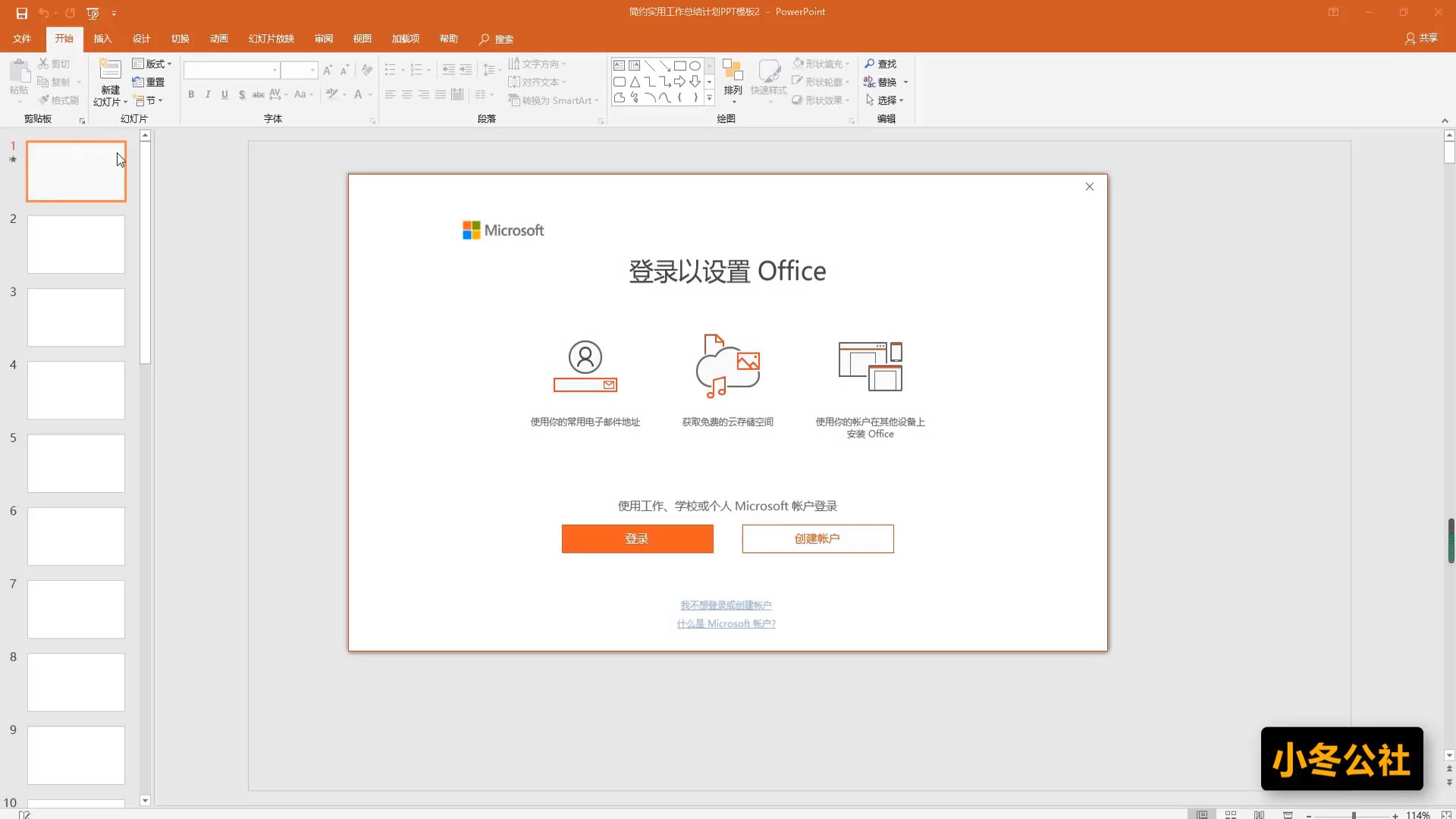
Task: Toggle Bold formatting button
Action: pyautogui.click(x=191, y=94)
